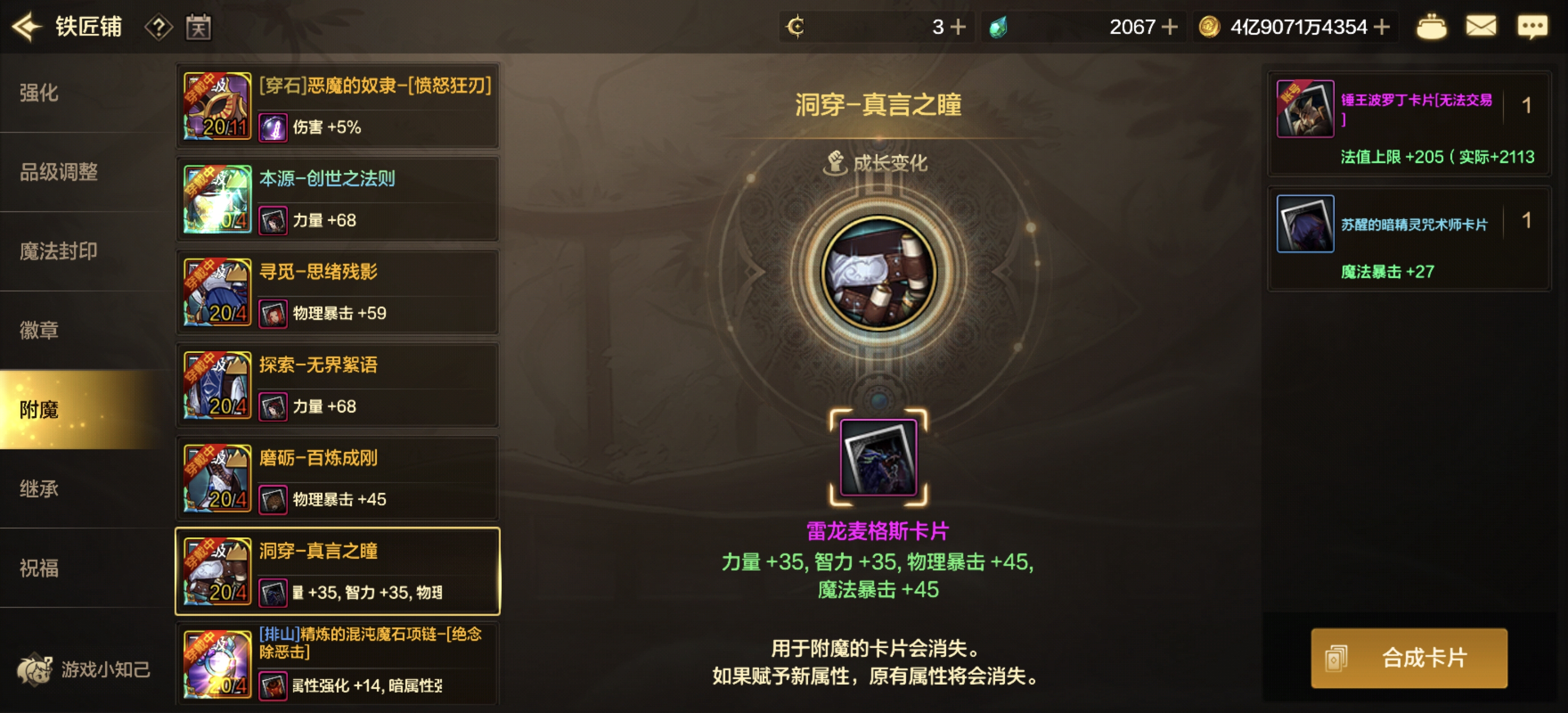
Task: Open the pot shop icon
Action: (1431, 27)
